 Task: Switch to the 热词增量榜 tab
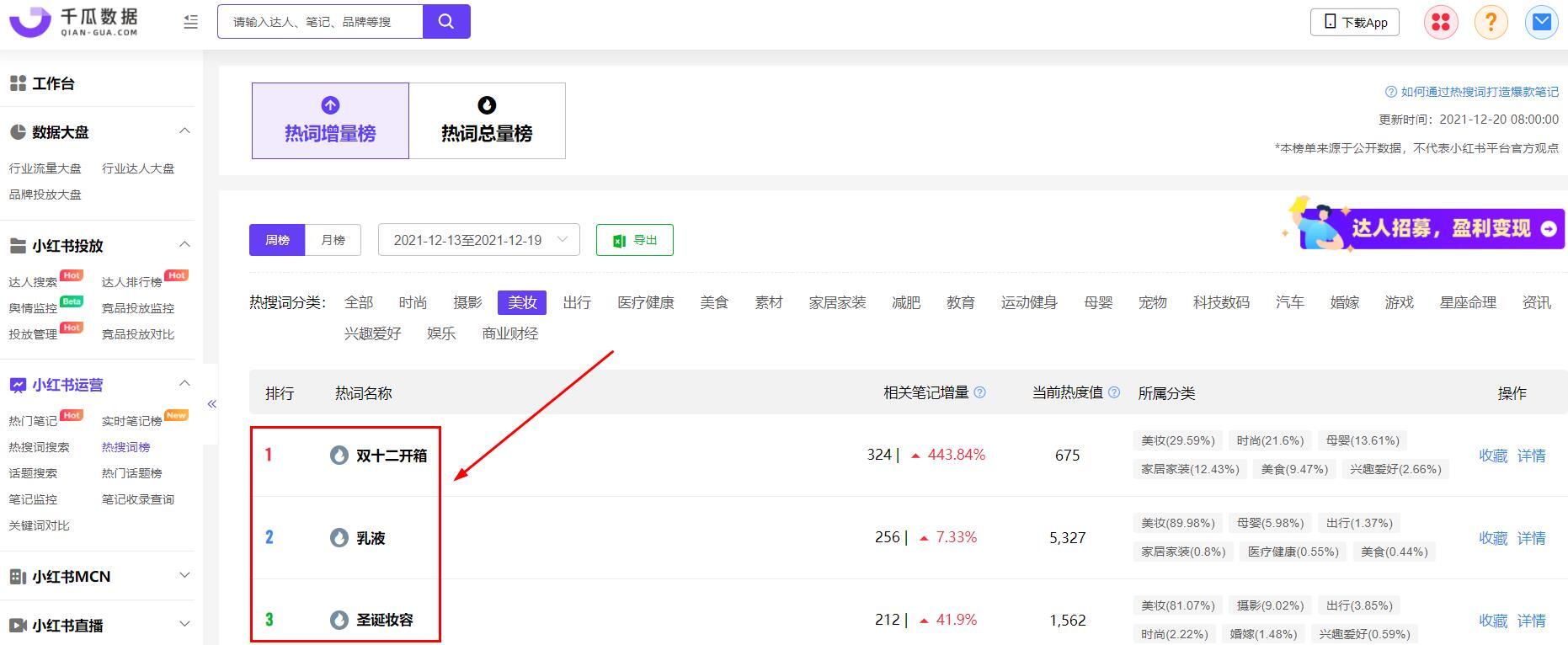tap(330, 120)
